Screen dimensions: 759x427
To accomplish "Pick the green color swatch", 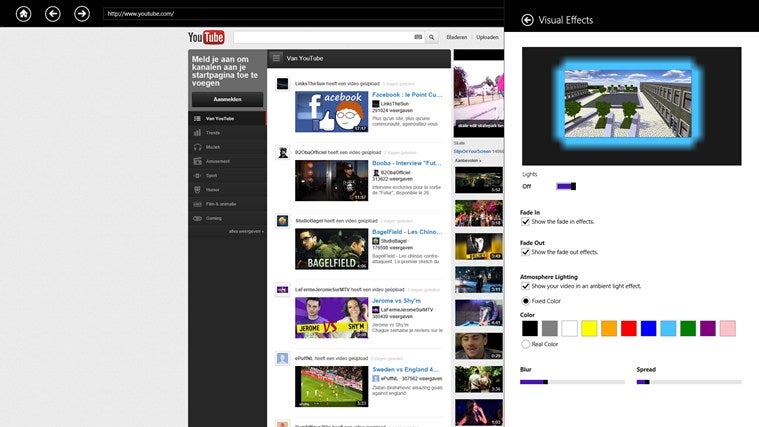I will coord(688,328).
